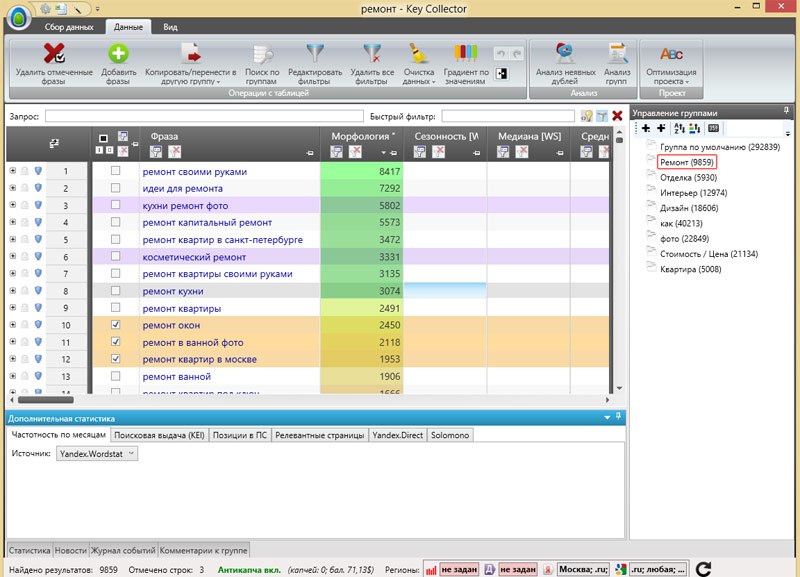
Task: Open filter for the Медиана [WS] column
Action: [503, 152]
